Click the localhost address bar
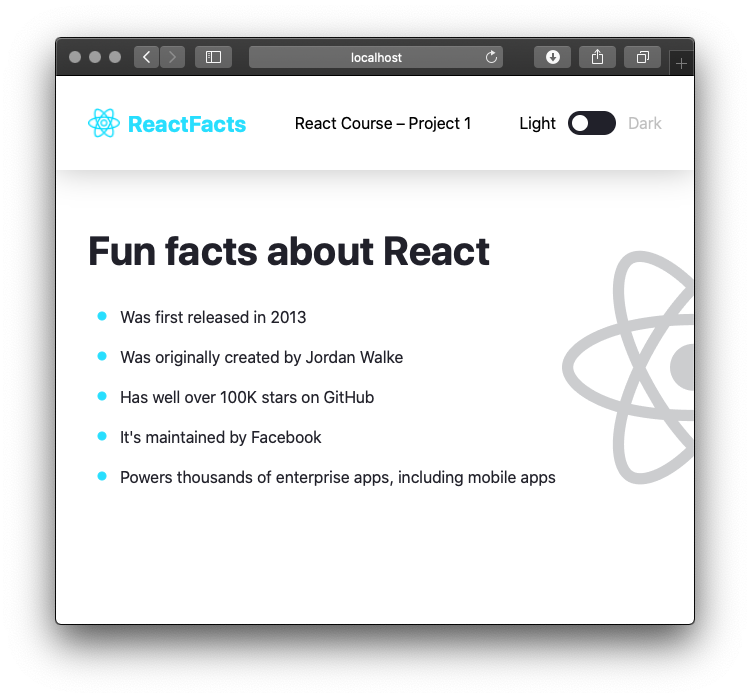 click(376, 57)
